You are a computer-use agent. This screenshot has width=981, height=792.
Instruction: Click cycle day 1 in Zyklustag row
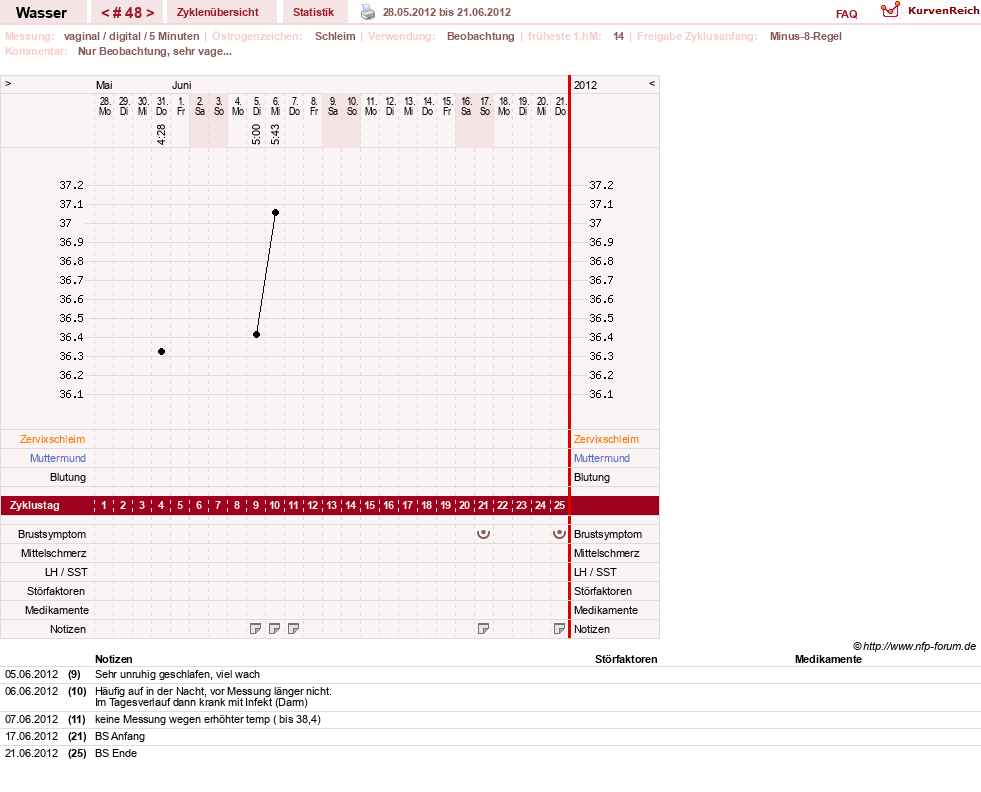click(x=104, y=505)
